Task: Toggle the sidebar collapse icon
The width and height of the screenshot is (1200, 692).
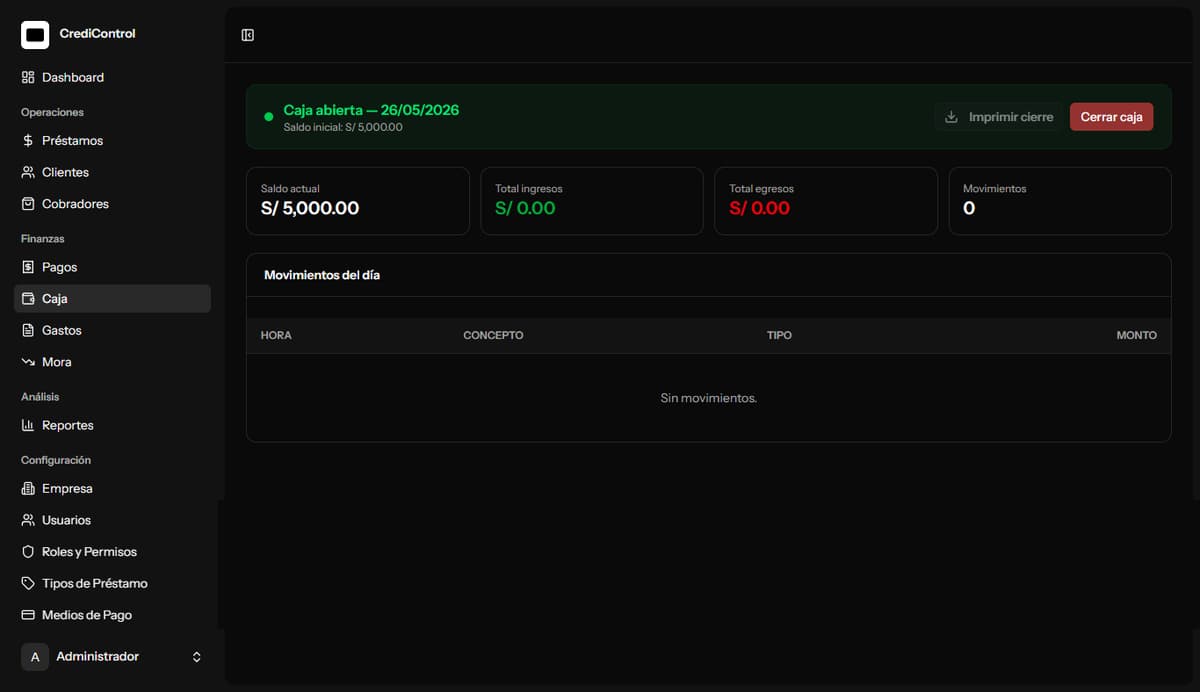Action: tap(248, 35)
